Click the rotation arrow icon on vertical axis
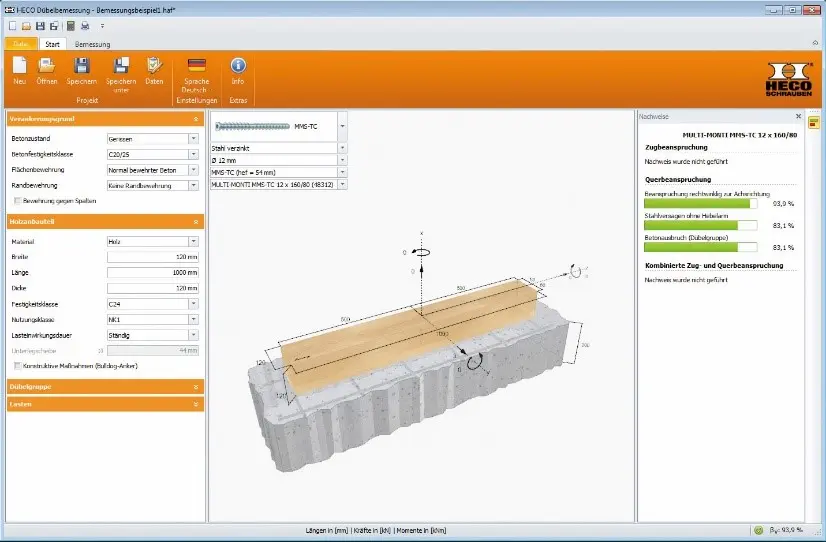Viewport: 826px width, 542px height. point(420,252)
